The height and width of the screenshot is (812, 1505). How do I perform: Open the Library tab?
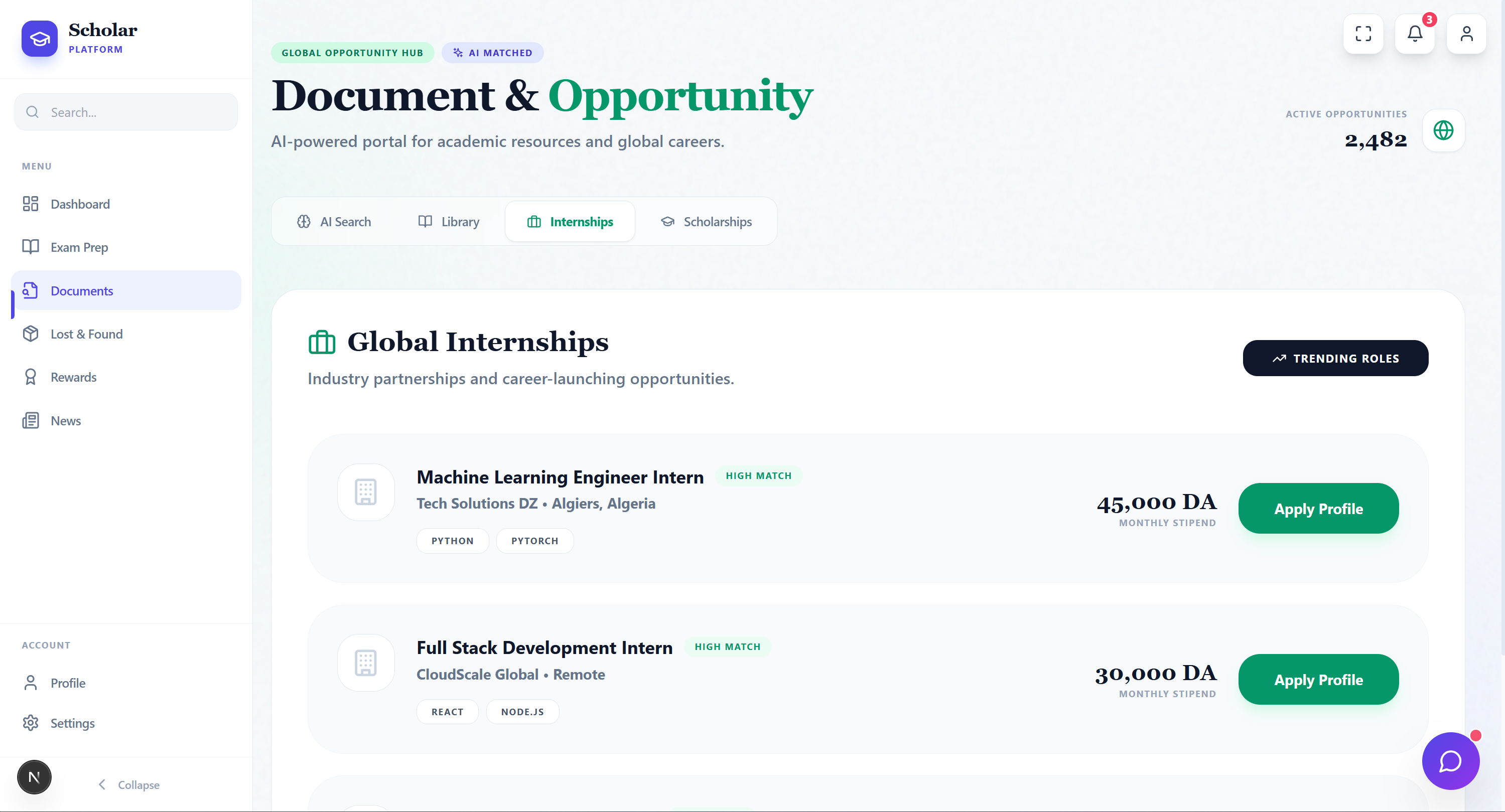click(x=449, y=222)
